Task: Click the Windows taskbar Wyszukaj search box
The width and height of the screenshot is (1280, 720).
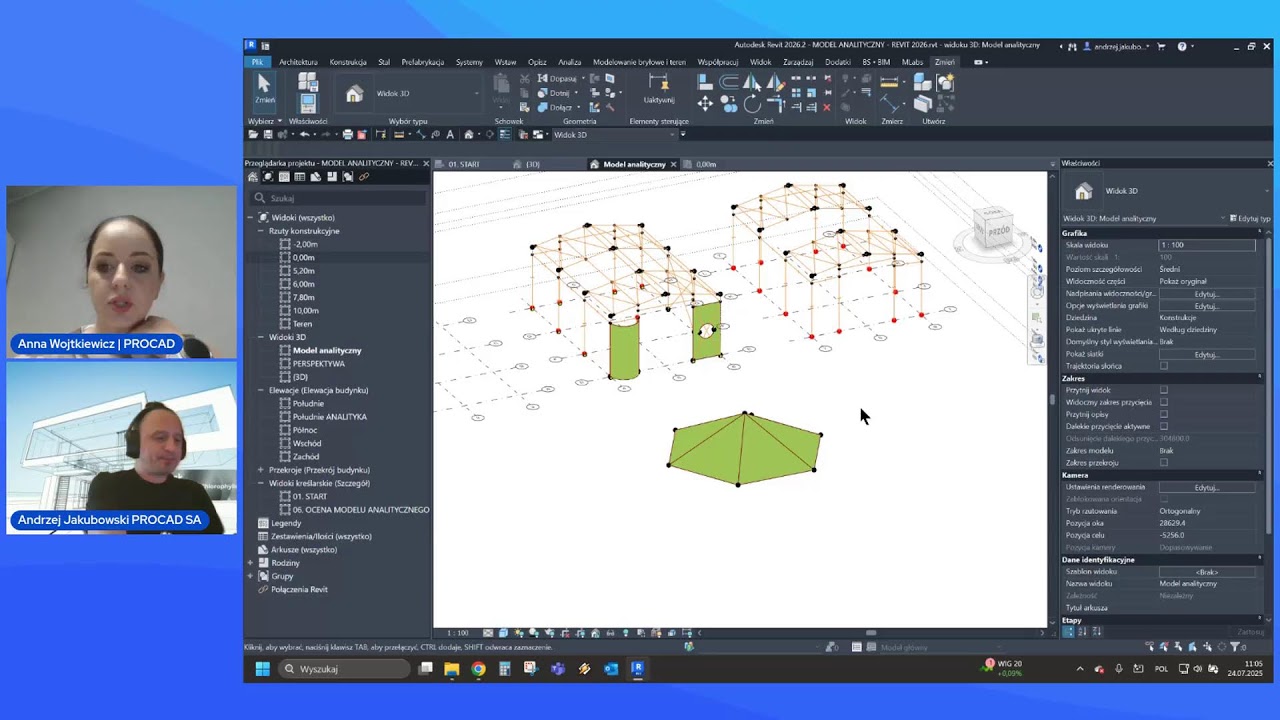Action: 343,669
